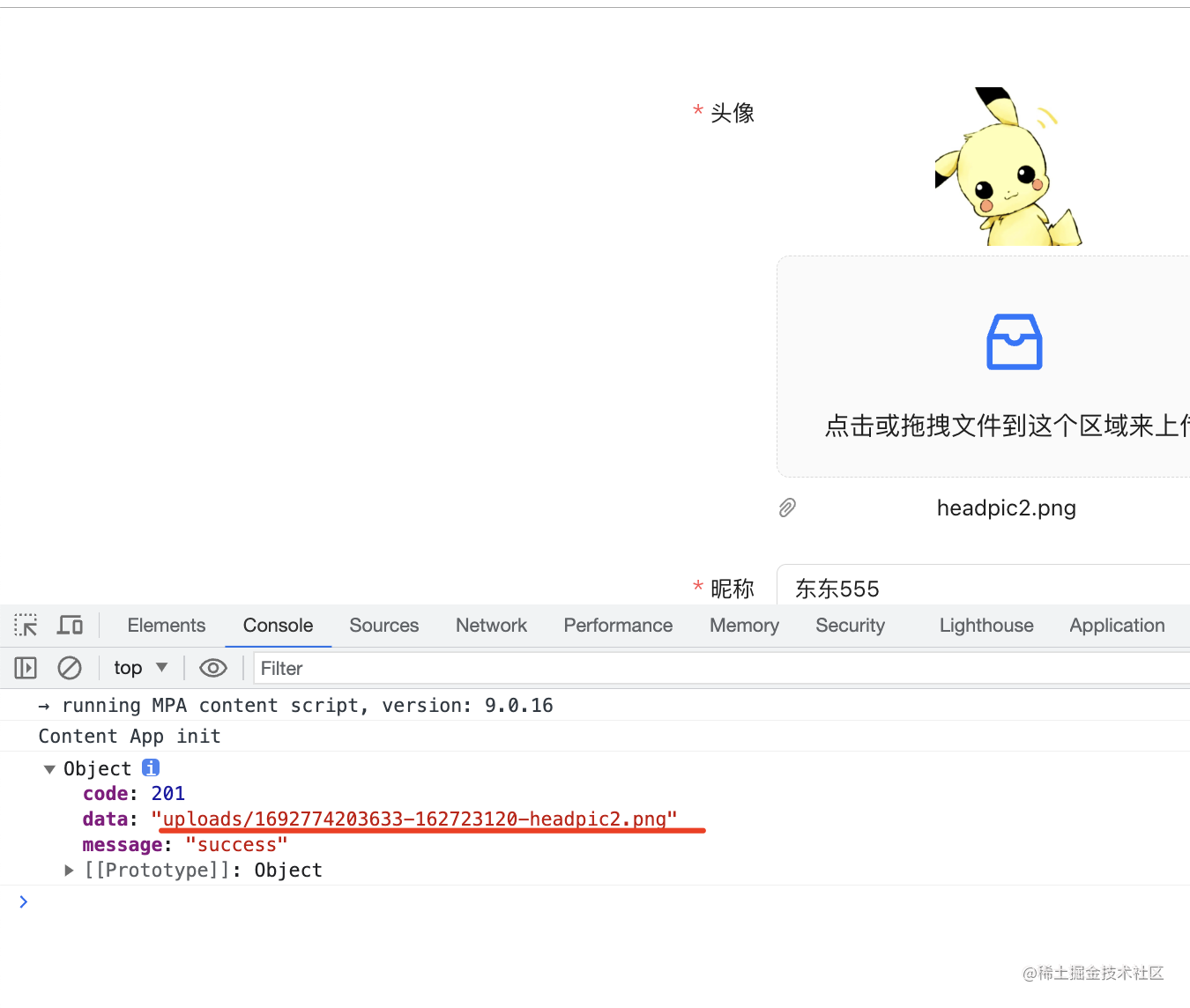Focus the 昵称 input with 东东555
Screen dimensions: 1190x1008
click(984, 587)
